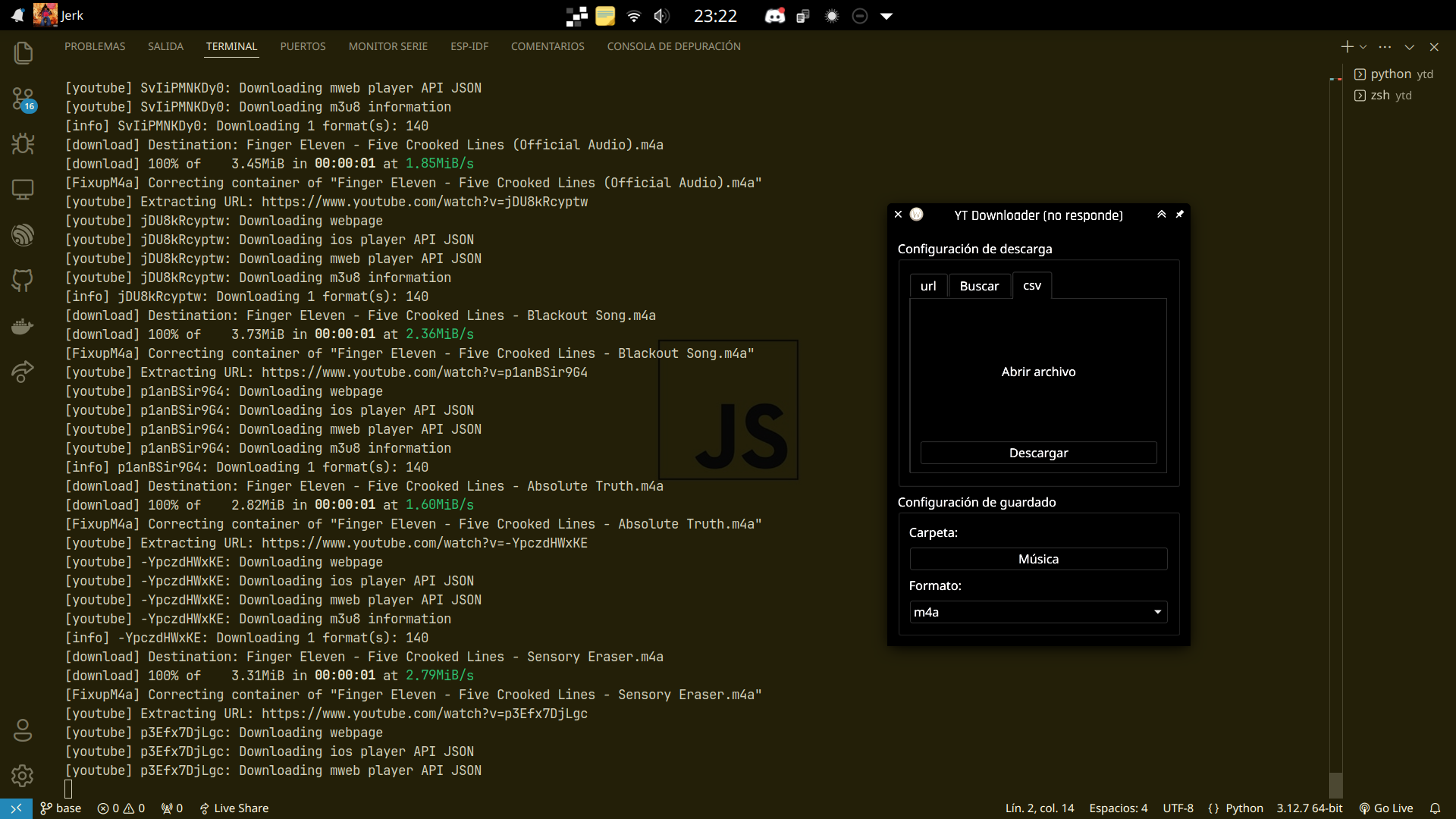Open the Manage gear icon
1456x819 pixels.
(23, 775)
